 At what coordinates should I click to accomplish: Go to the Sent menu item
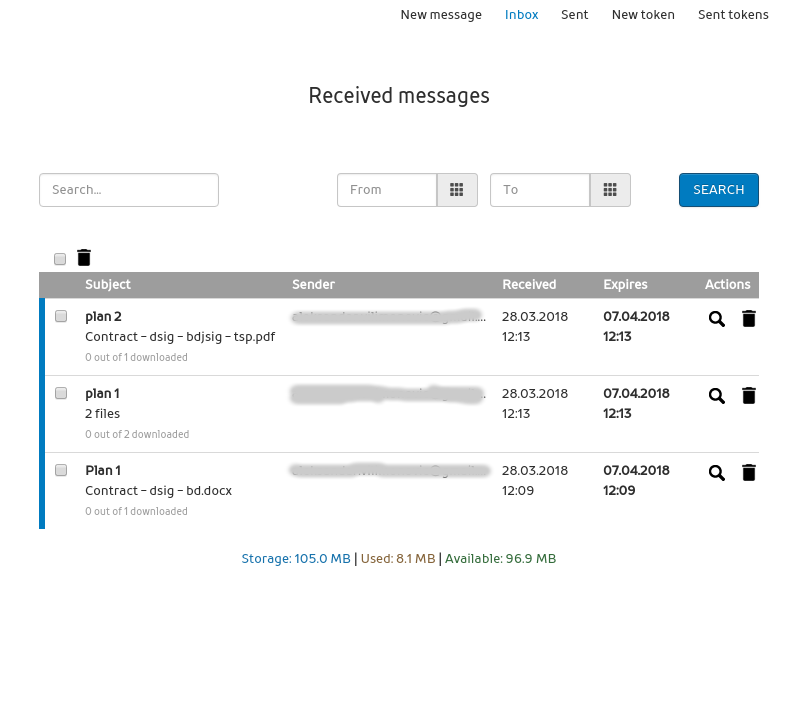(x=574, y=15)
